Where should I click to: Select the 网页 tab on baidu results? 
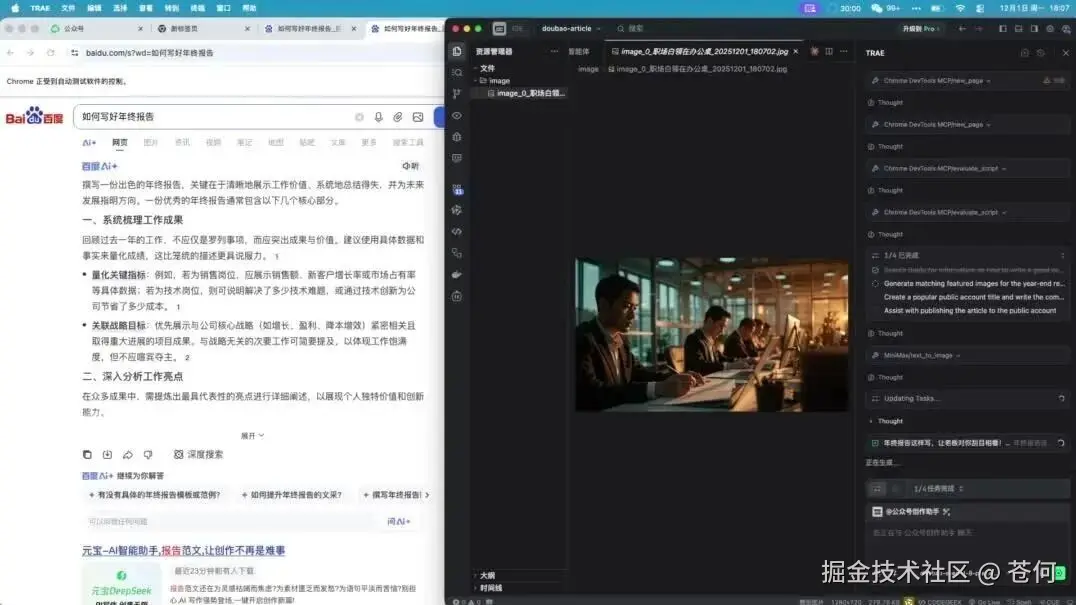(x=120, y=143)
